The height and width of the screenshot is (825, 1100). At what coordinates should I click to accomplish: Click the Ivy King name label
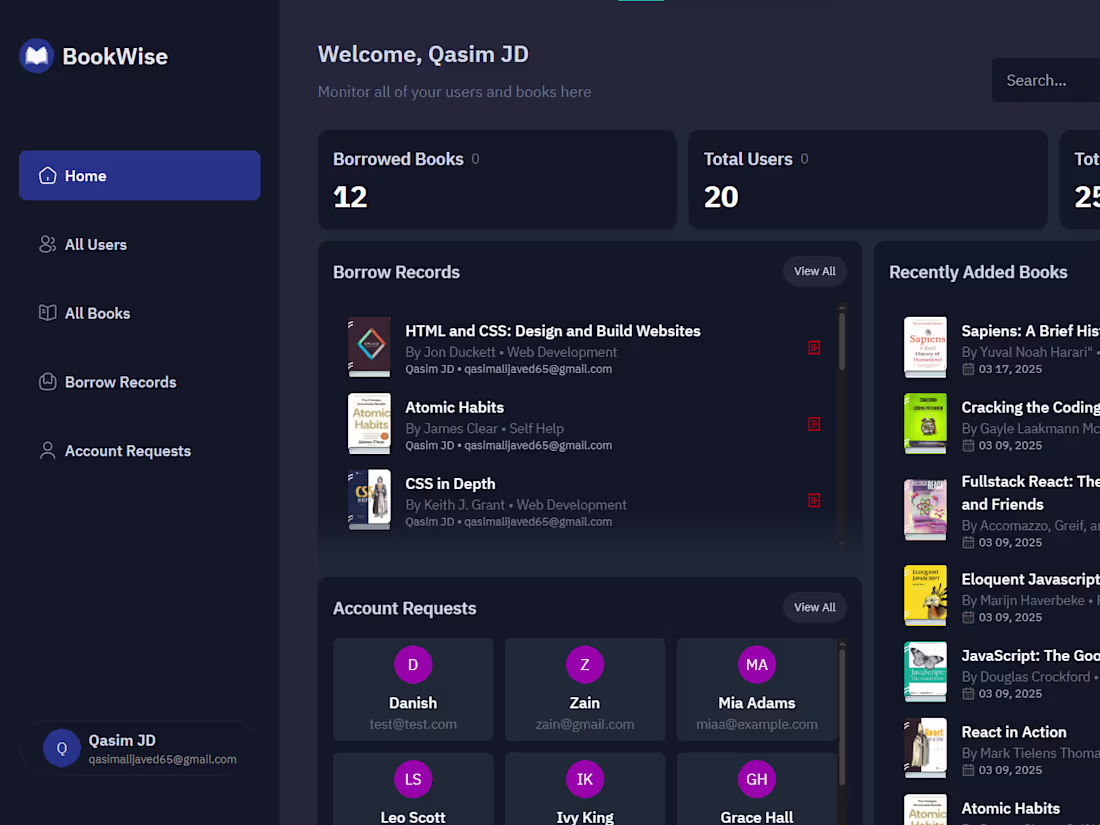[x=585, y=817]
